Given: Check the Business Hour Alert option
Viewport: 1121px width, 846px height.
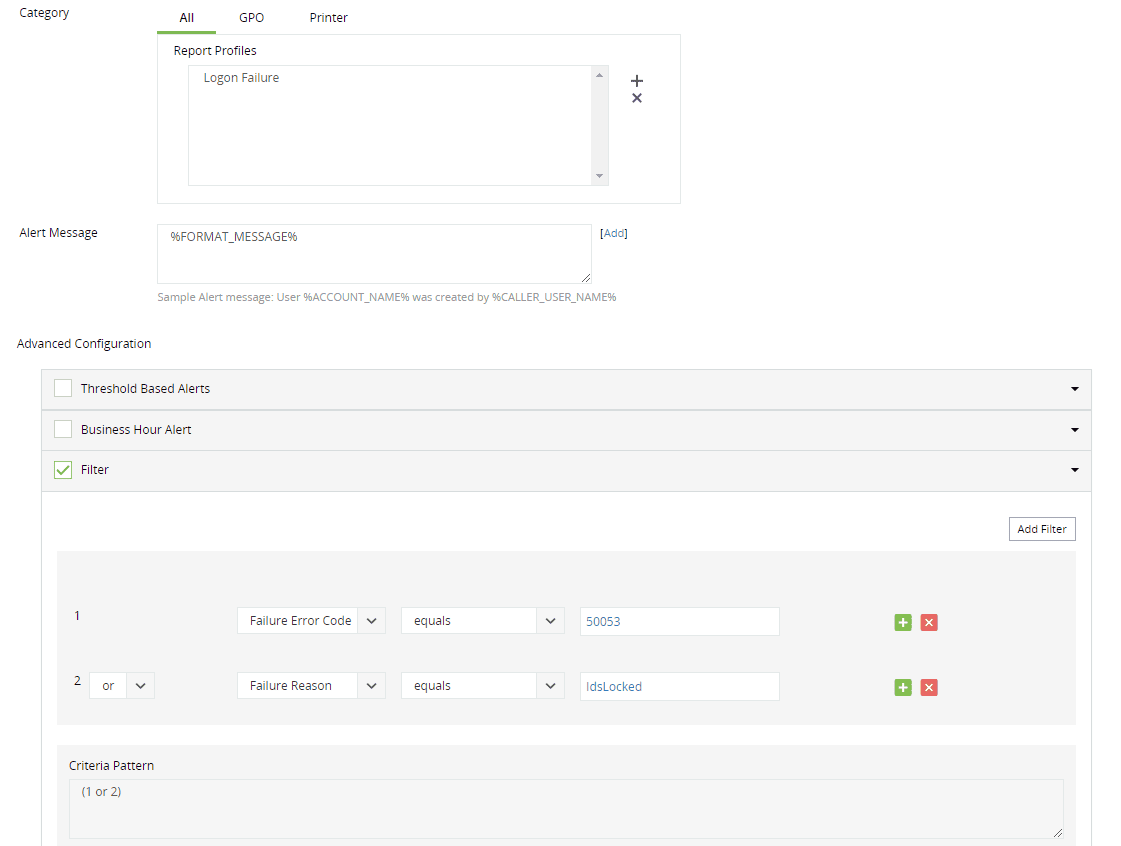Looking at the screenshot, I should (x=63, y=429).
